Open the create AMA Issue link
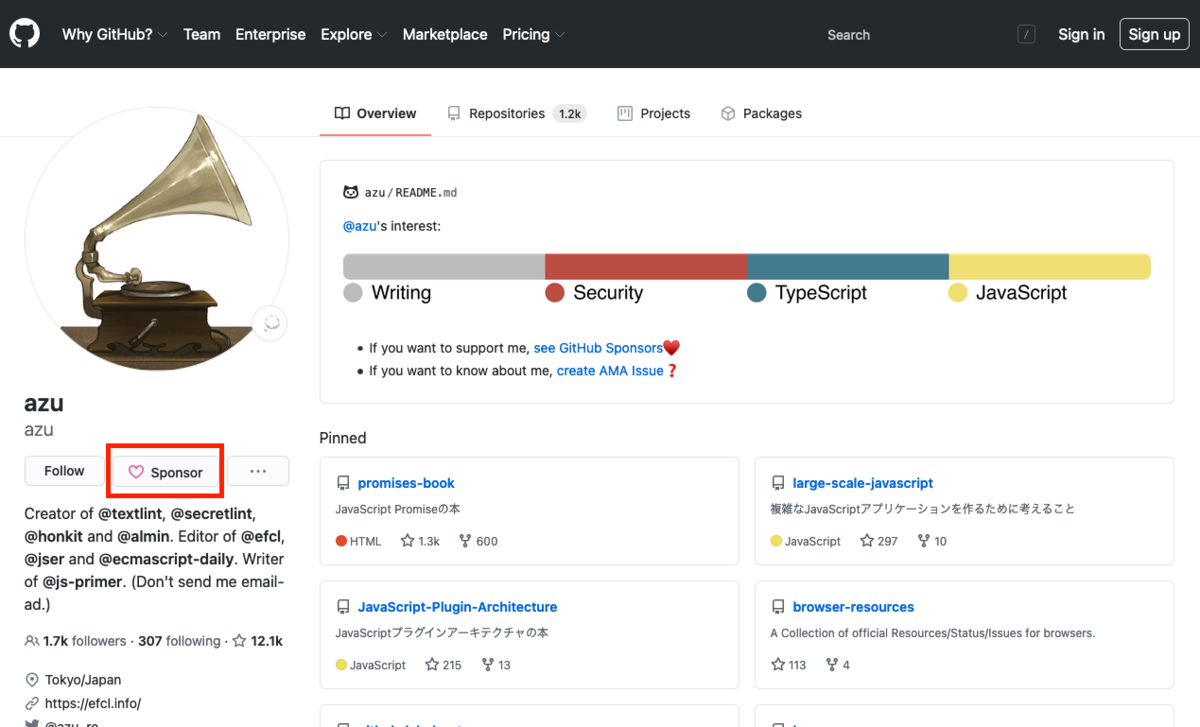The height and width of the screenshot is (727, 1200). point(610,370)
